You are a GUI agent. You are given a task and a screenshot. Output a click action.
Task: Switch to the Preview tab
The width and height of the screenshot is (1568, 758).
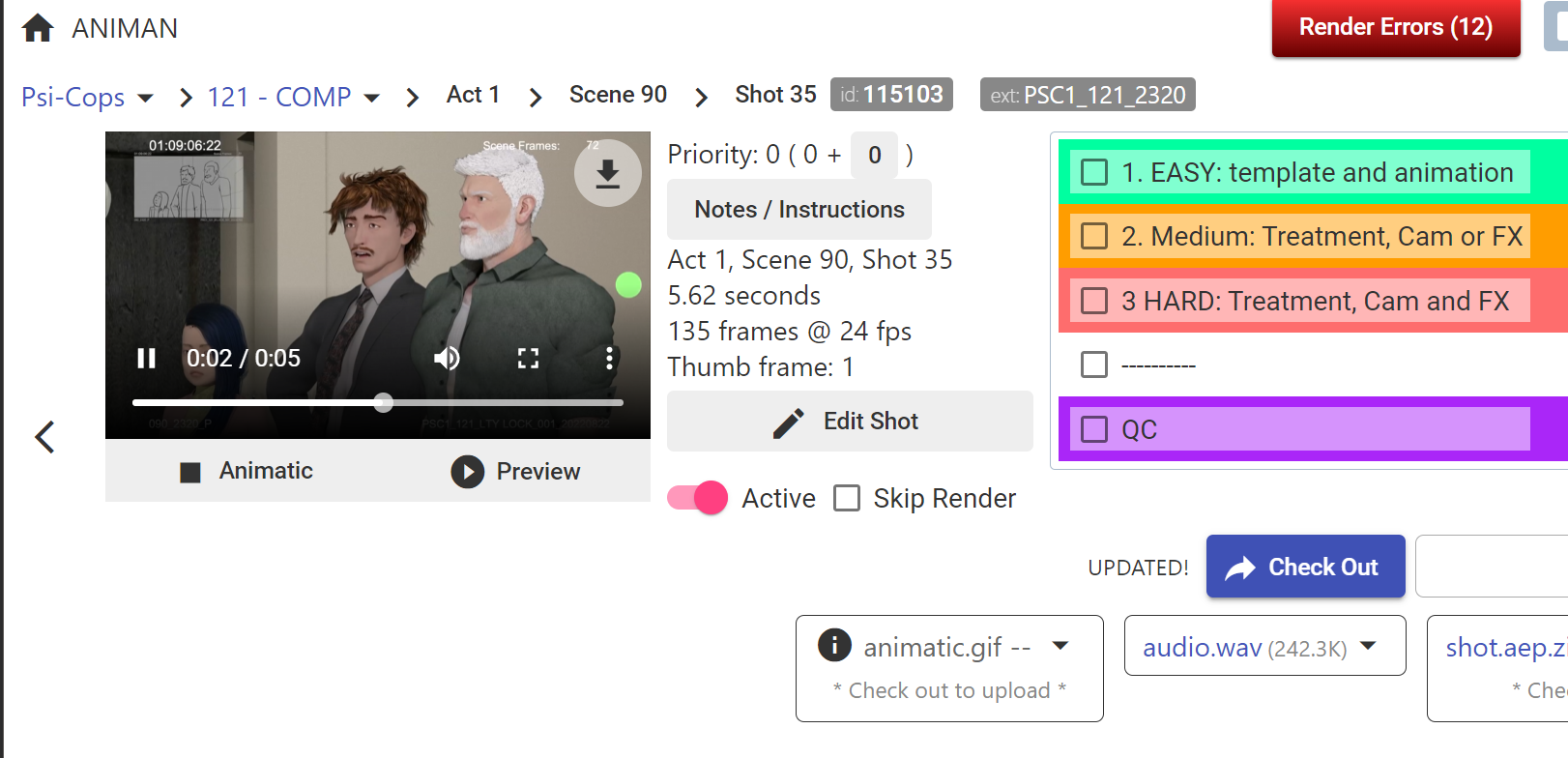516,471
